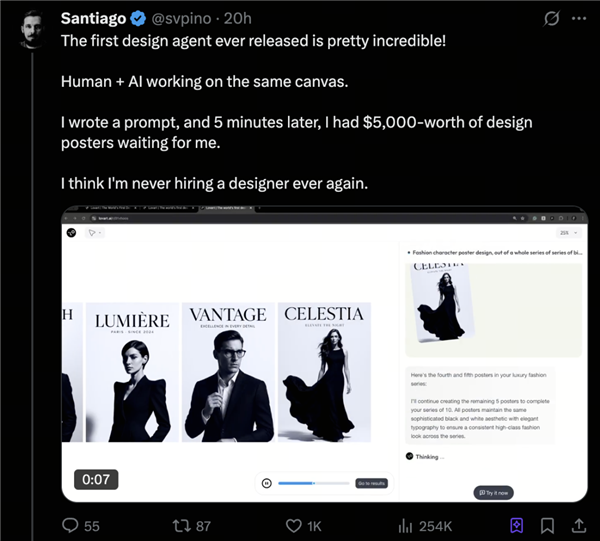Bookmark this tweet
Viewport: 600px width, 541px height.
point(547,525)
